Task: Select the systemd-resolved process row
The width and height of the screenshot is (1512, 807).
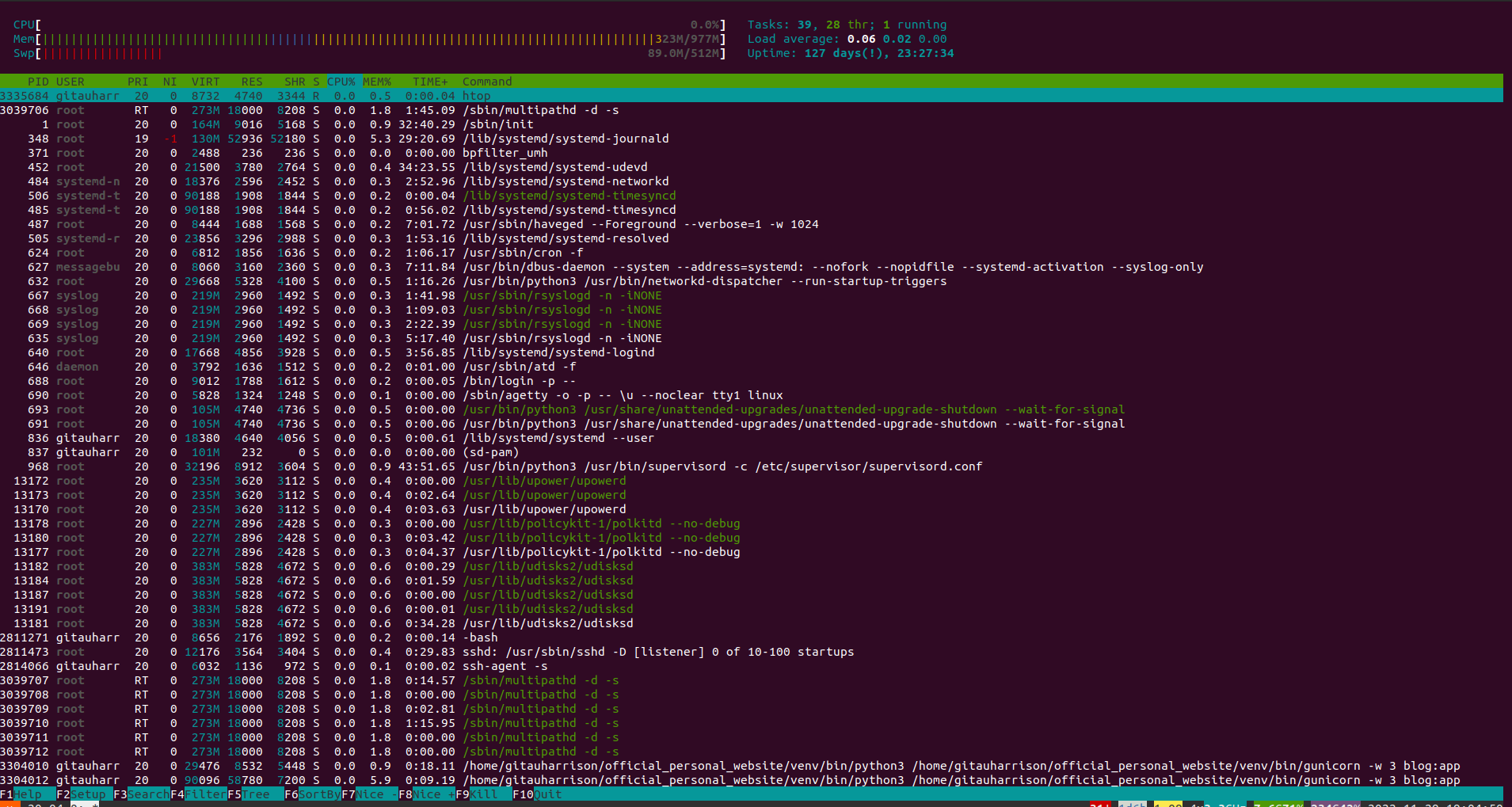Action: 752,238
